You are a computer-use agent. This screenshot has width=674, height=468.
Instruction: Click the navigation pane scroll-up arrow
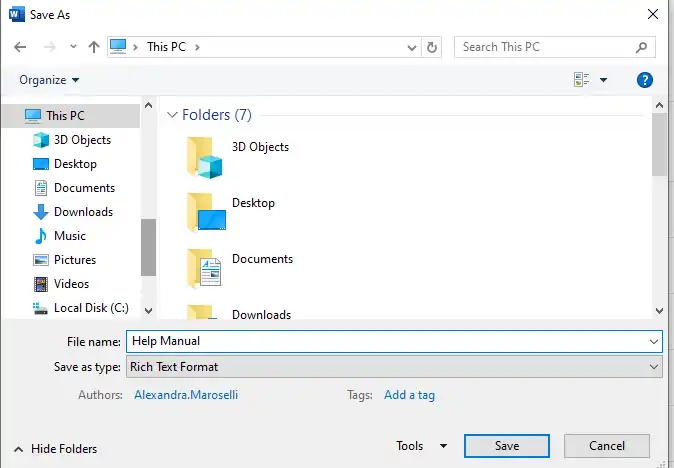click(x=148, y=105)
